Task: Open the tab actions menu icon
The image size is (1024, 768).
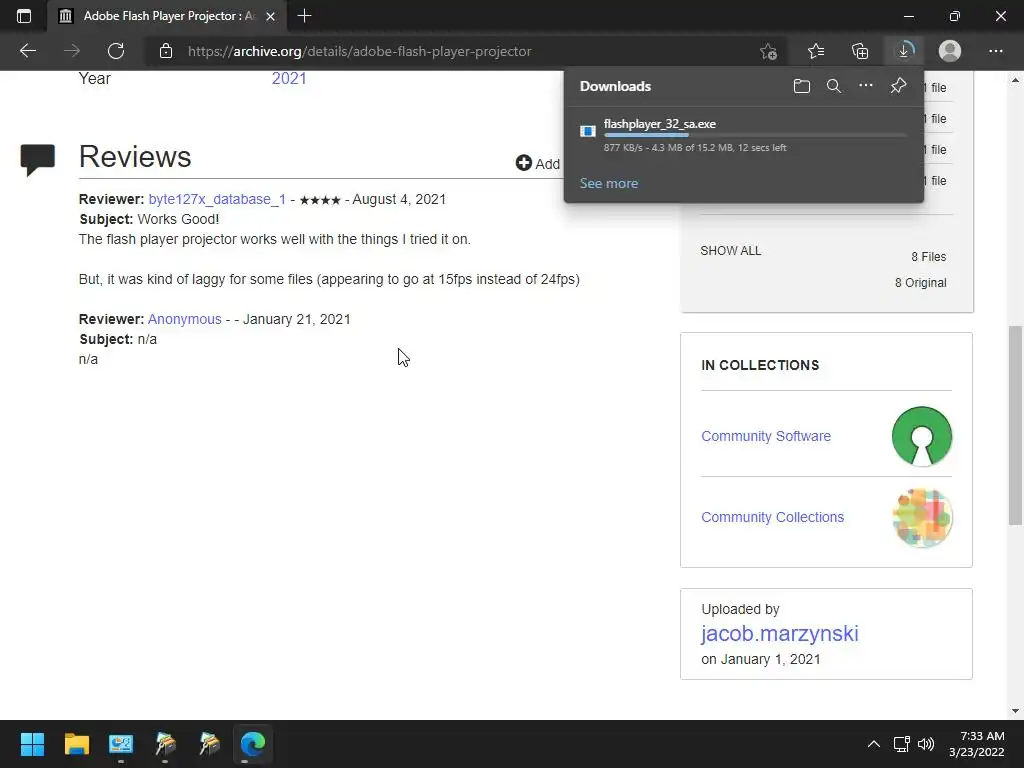Action: click(24, 16)
